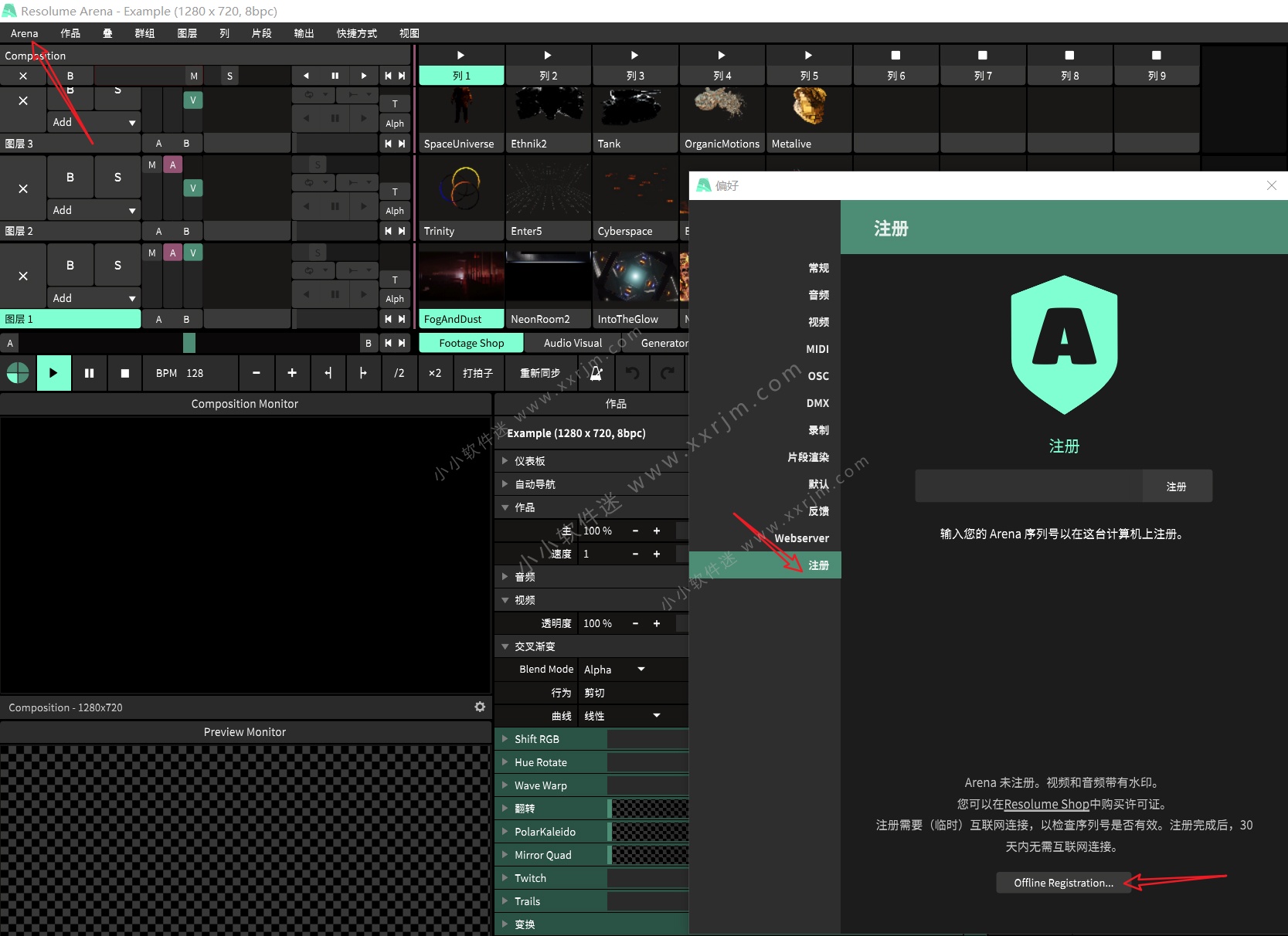Screen dimensions: 1288x936
Task: Click the /2 halve BPM icon
Action: coord(399,373)
